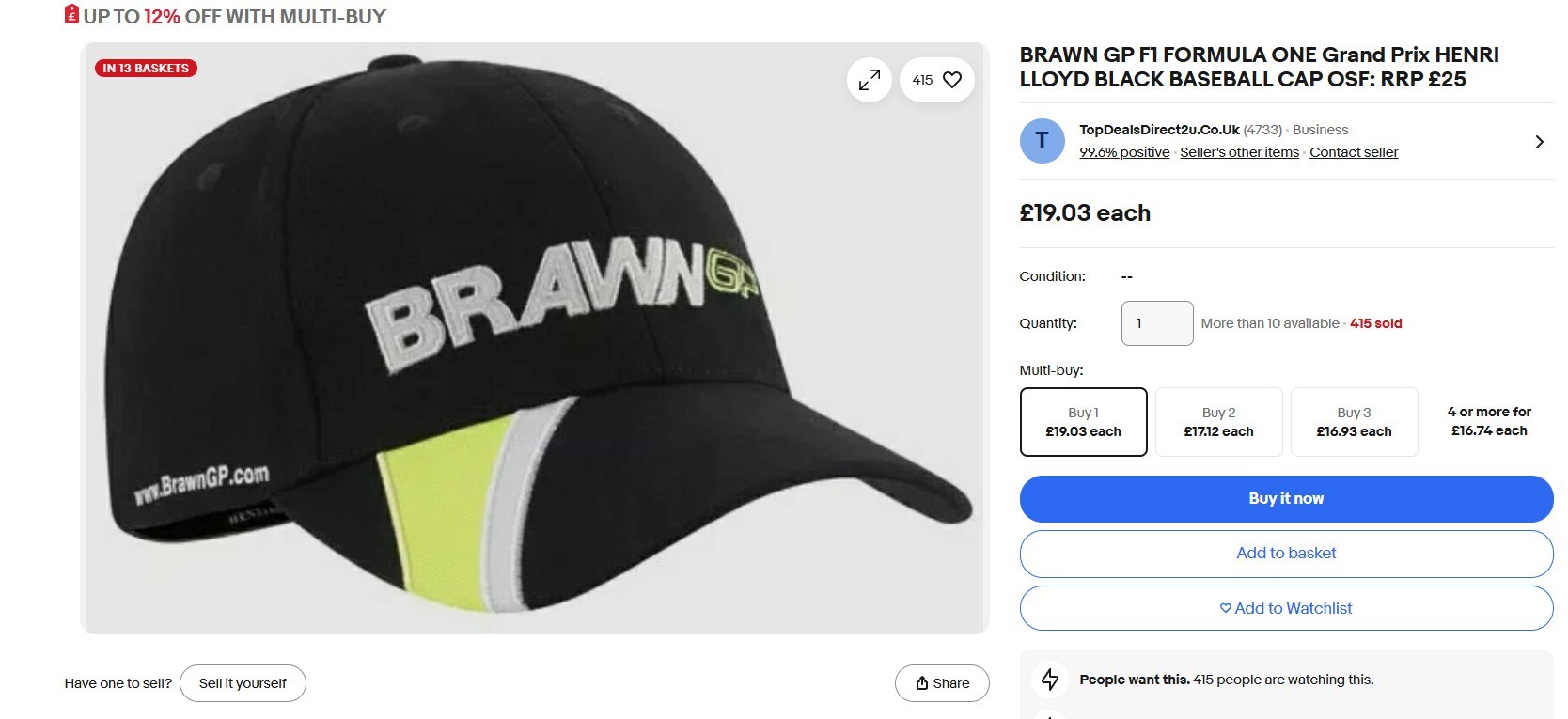Click the Buy it now button
The width and height of the screenshot is (1568, 719).
coord(1286,499)
